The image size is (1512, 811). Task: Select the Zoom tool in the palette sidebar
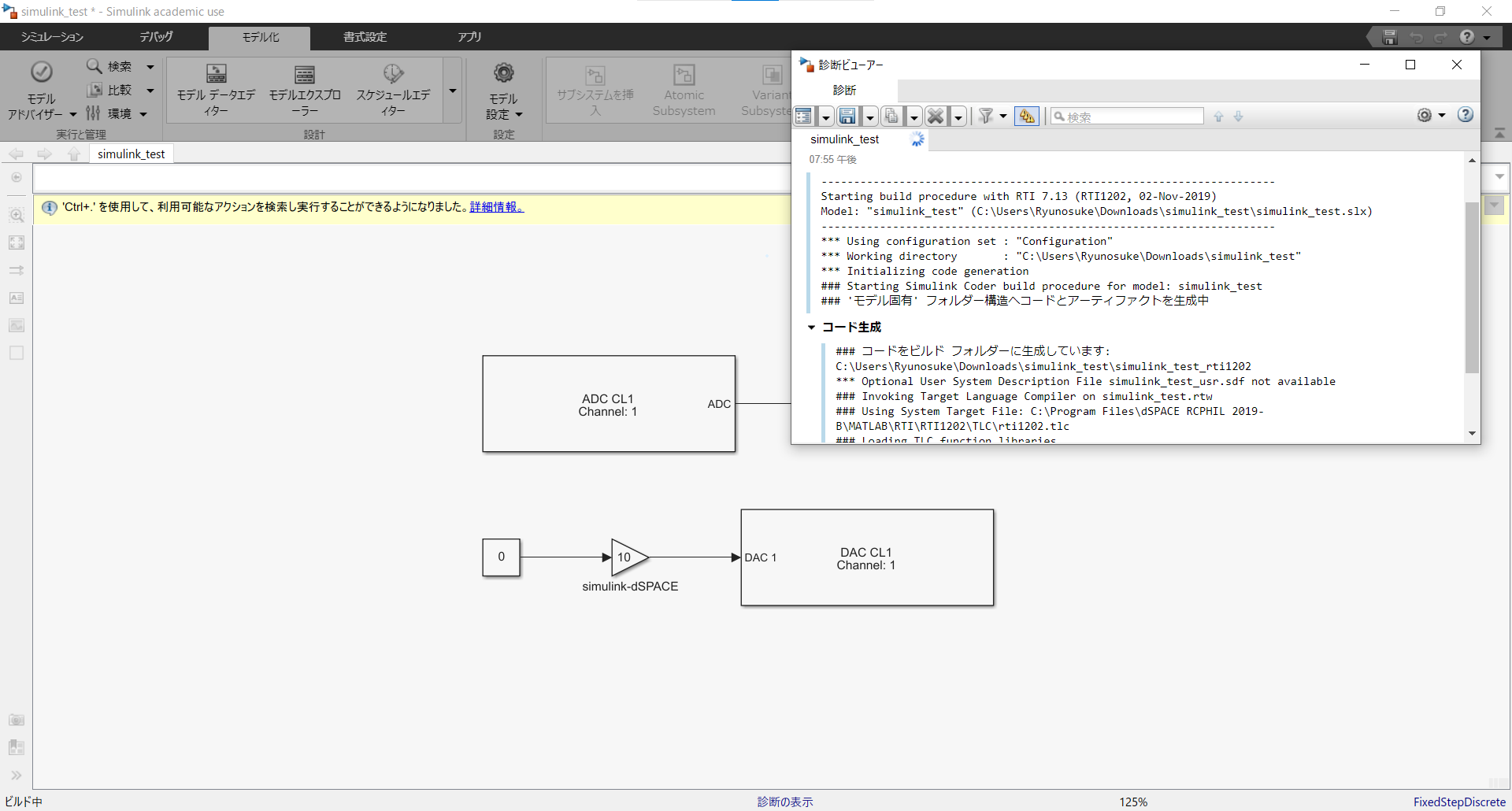[x=16, y=214]
